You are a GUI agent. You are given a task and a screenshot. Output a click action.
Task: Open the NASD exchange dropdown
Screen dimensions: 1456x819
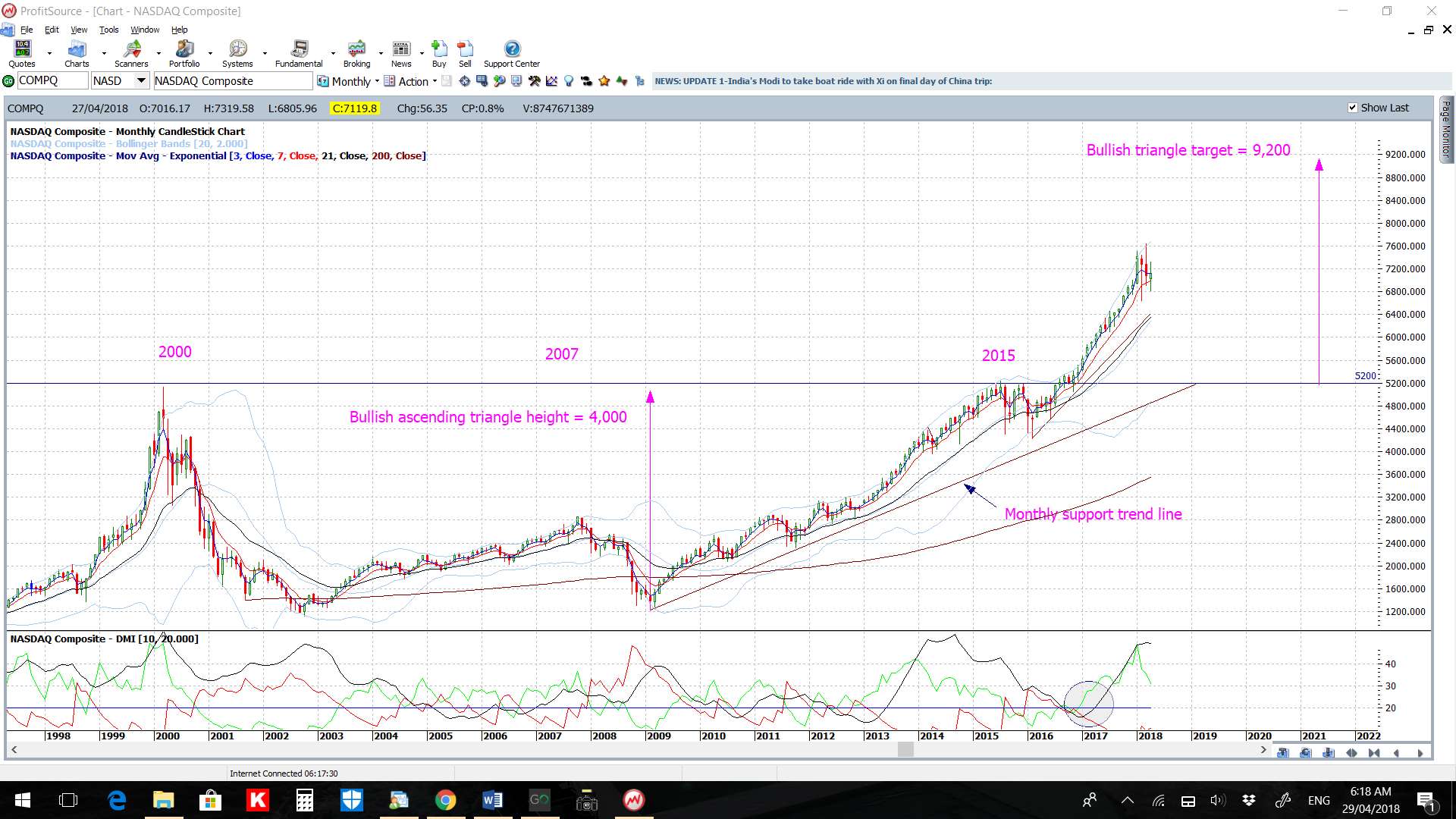coord(141,80)
